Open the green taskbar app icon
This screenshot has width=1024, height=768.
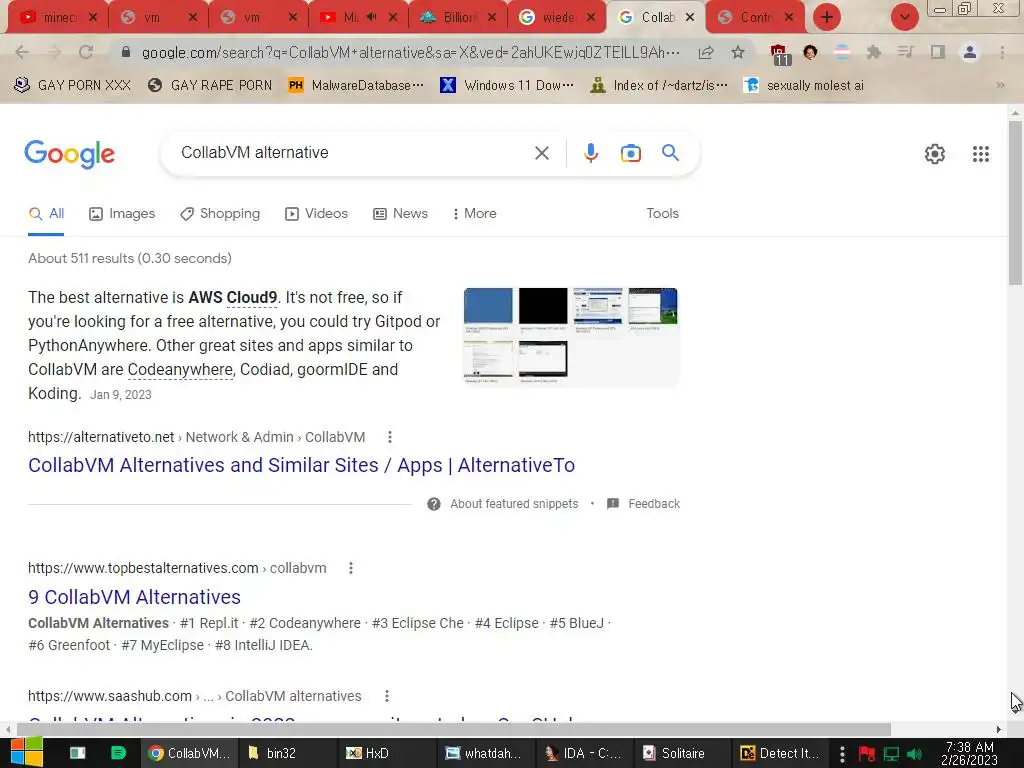118,753
